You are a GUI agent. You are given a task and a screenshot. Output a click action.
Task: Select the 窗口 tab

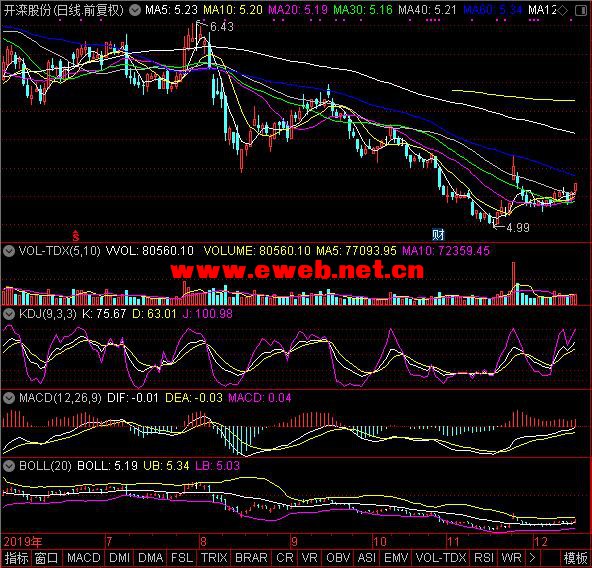coord(46,558)
